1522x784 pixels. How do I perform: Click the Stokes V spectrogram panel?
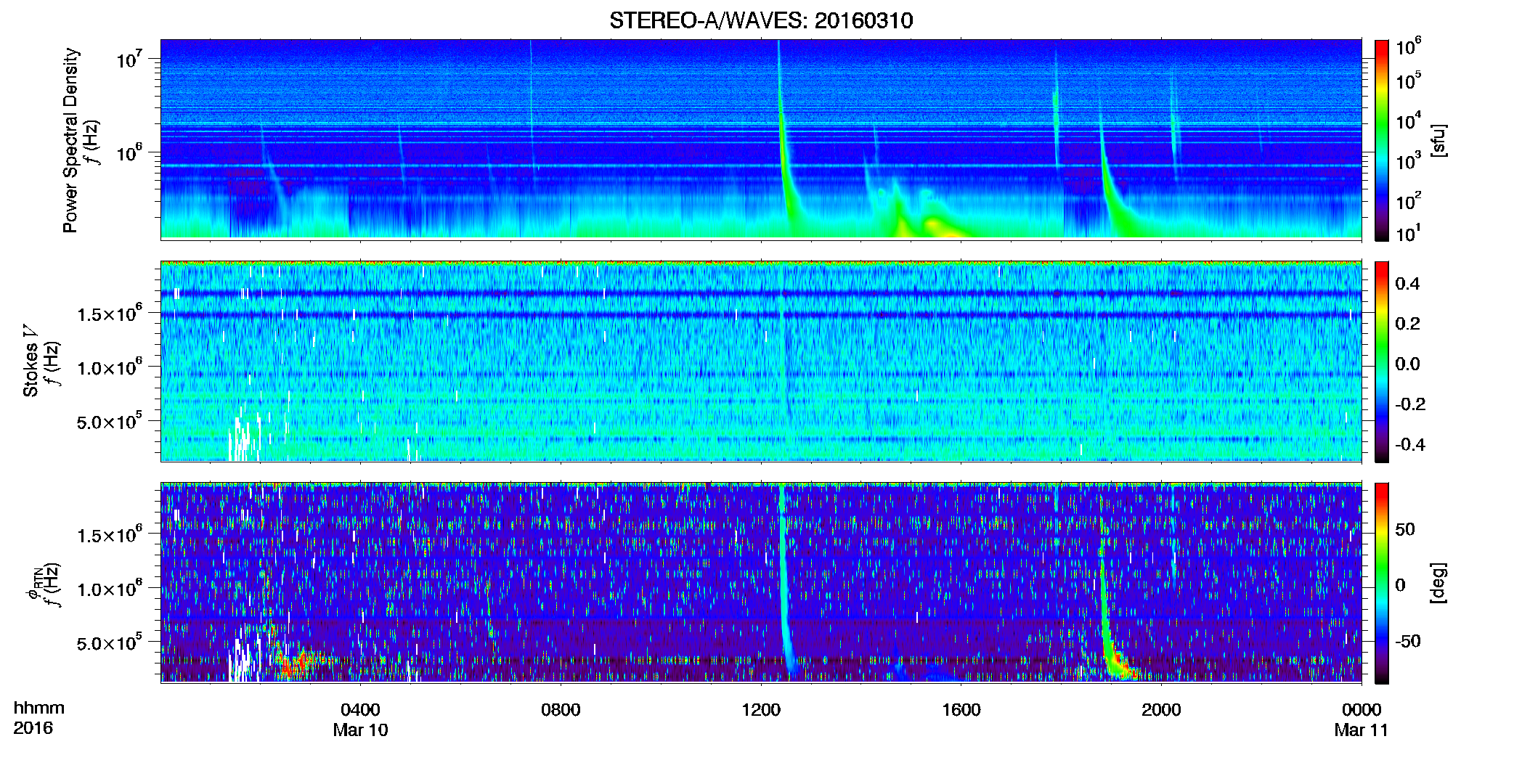pyautogui.click(x=761, y=361)
